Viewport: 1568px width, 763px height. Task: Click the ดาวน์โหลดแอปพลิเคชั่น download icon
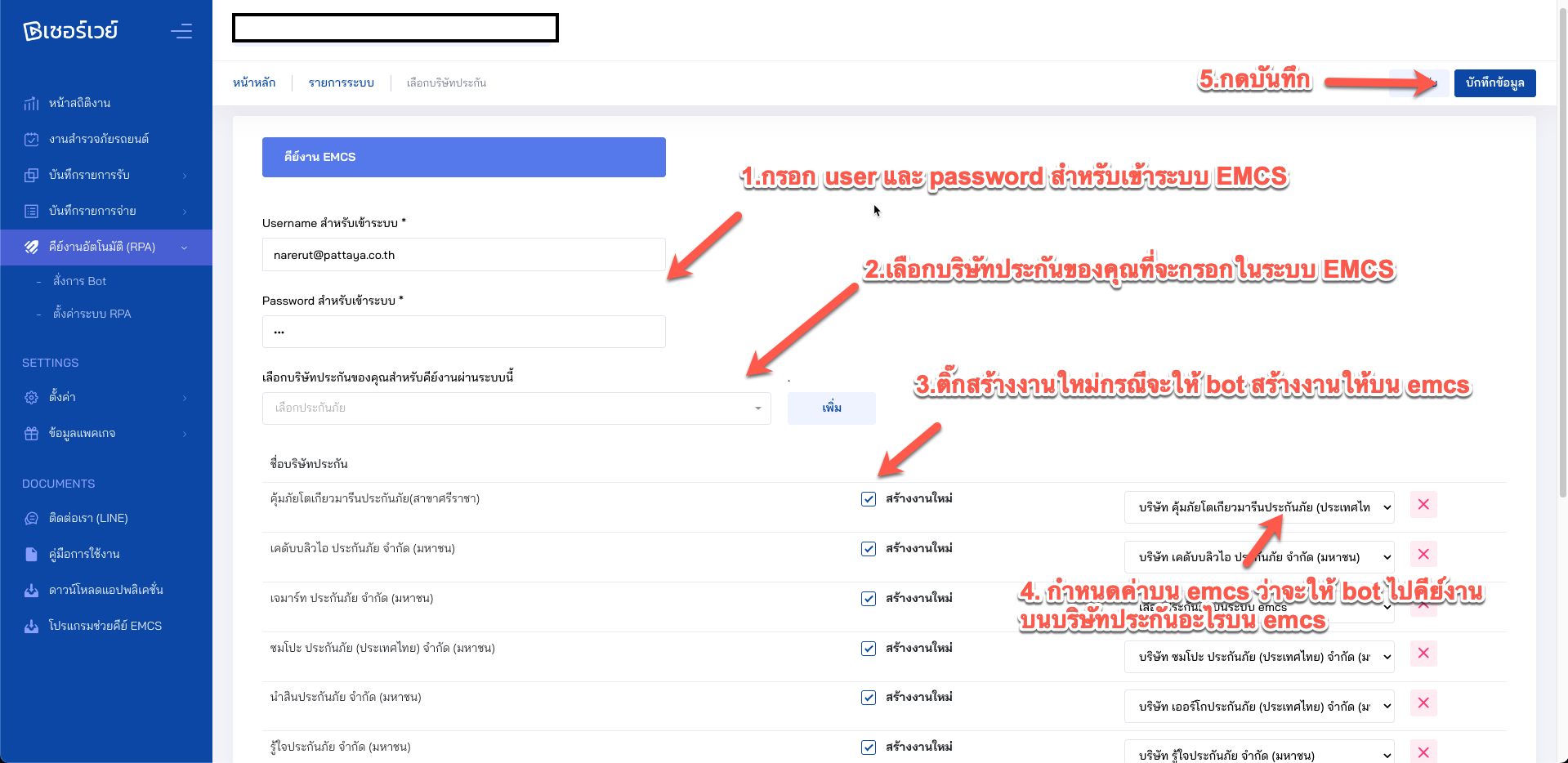coord(31,591)
